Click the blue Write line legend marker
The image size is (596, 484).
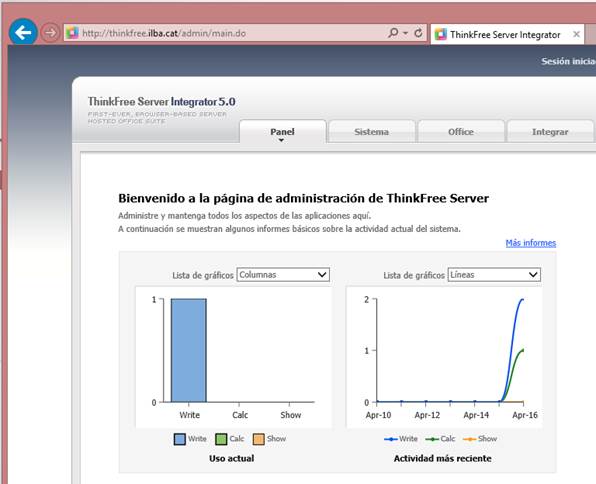click(391, 439)
